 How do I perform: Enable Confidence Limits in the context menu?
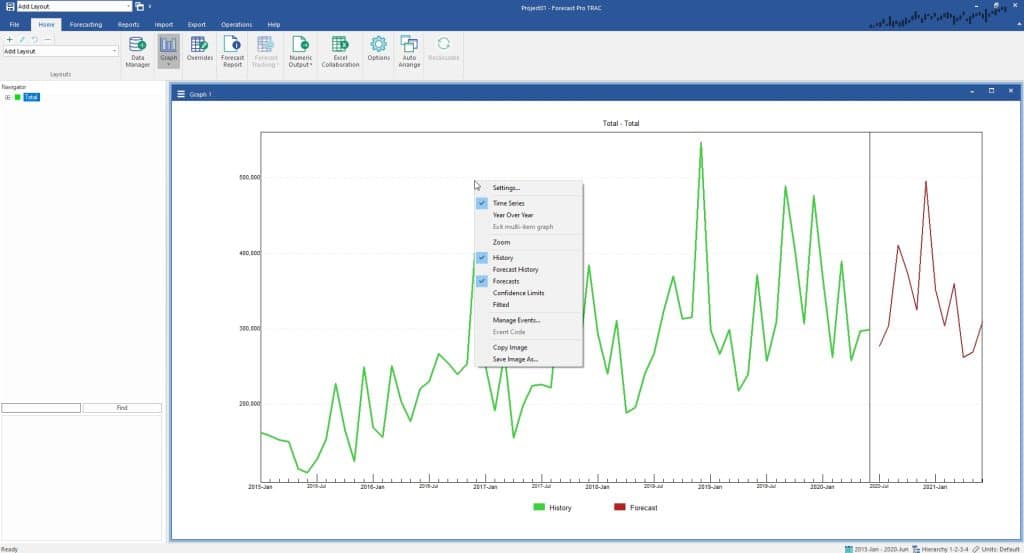[x=518, y=293]
